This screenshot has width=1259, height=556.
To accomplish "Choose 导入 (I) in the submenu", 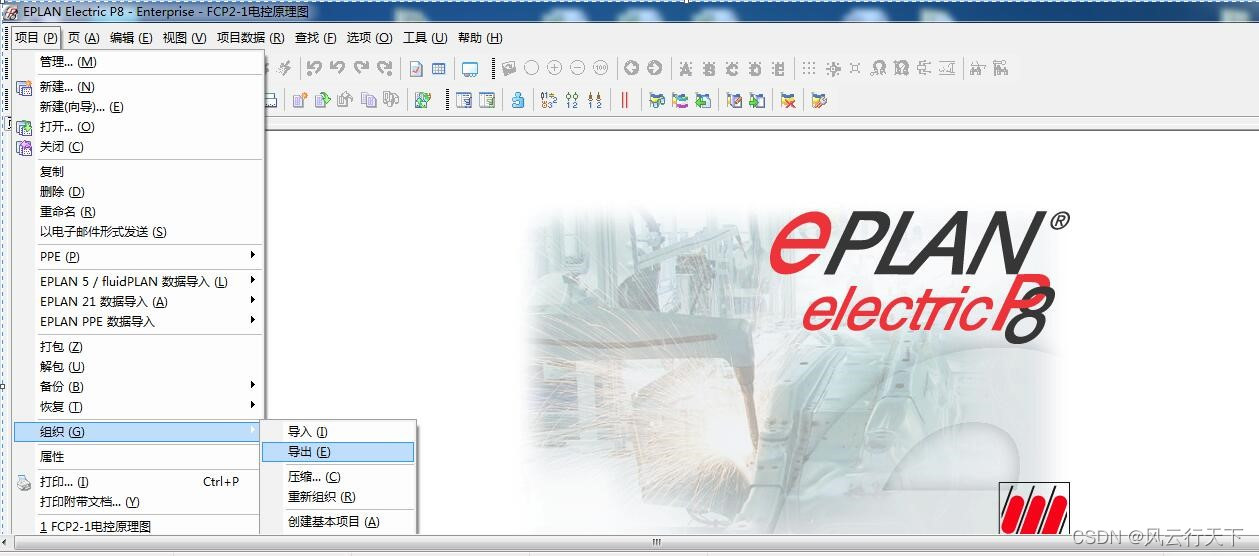I will [x=338, y=432].
